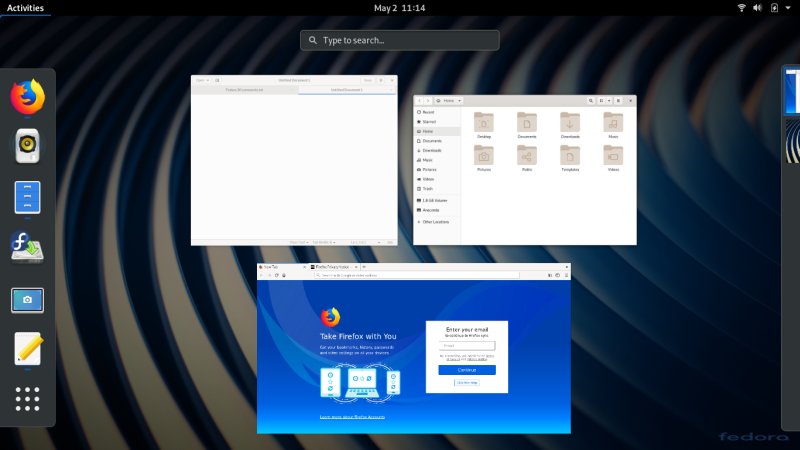This screenshot has height=450, width=800.
Task: Open the Text Editor dash icon
Action: (28, 349)
